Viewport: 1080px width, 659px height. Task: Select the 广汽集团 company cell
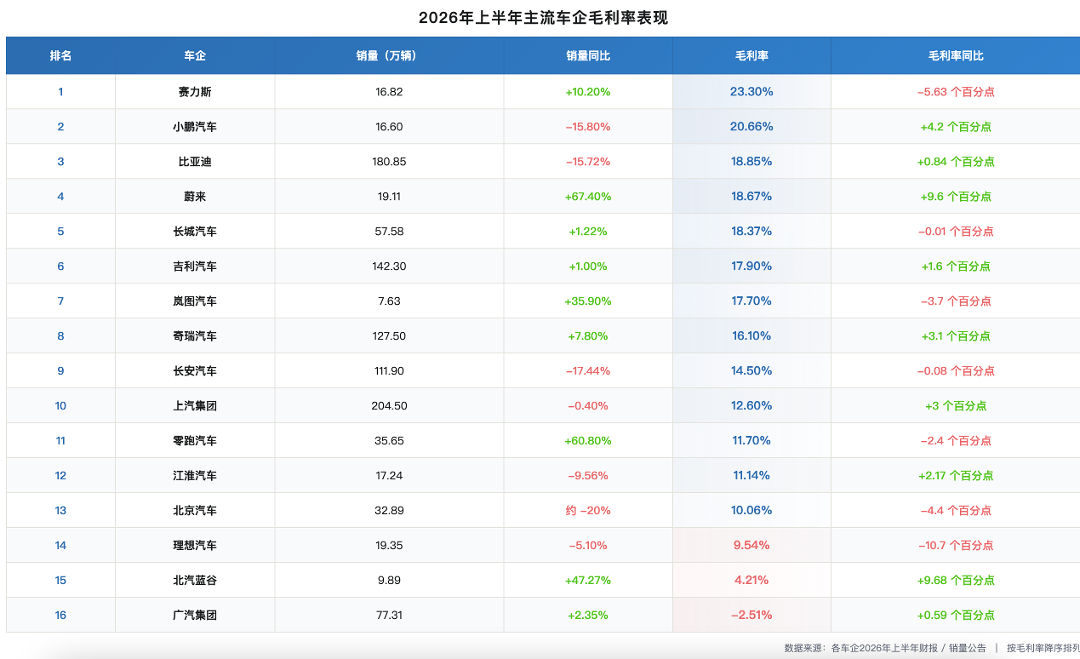coord(195,615)
